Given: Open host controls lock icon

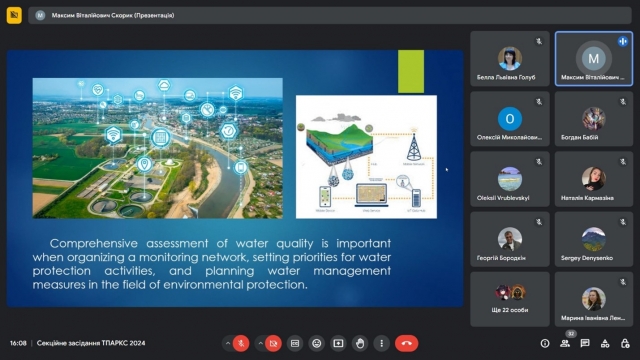Looking at the screenshot, I should click(x=625, y=343).
